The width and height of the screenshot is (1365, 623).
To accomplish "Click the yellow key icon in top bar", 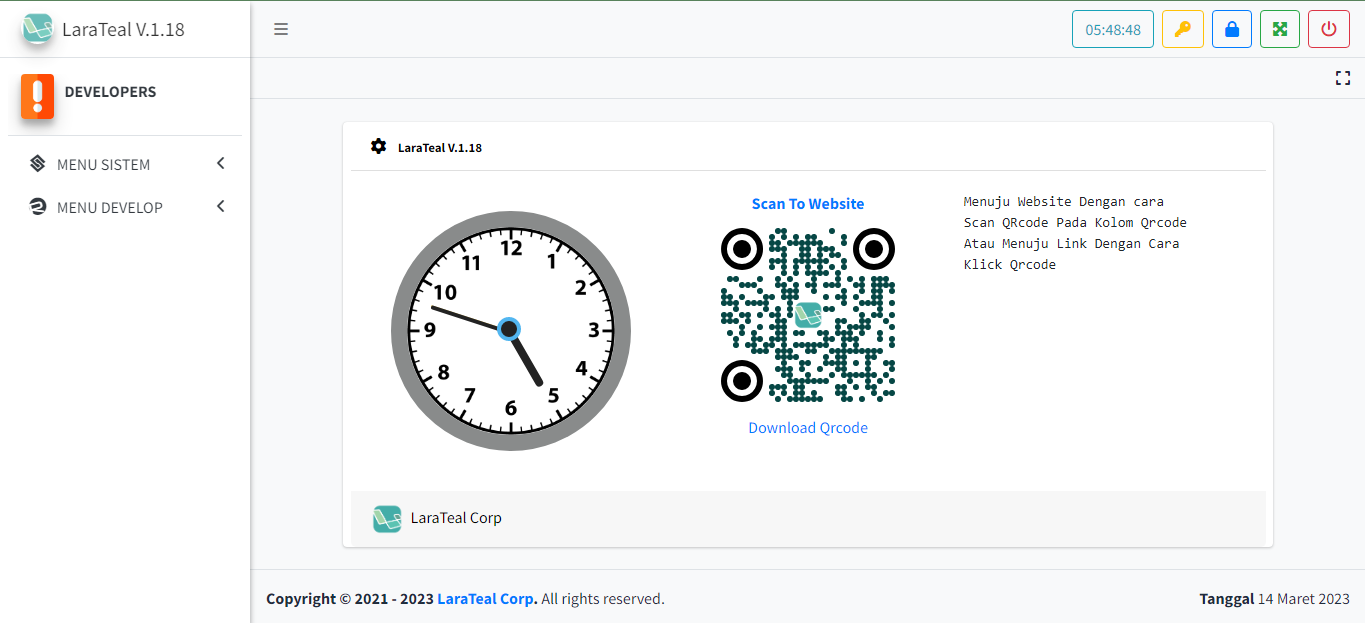I will pyautogui.click(x=1183, y=28).
